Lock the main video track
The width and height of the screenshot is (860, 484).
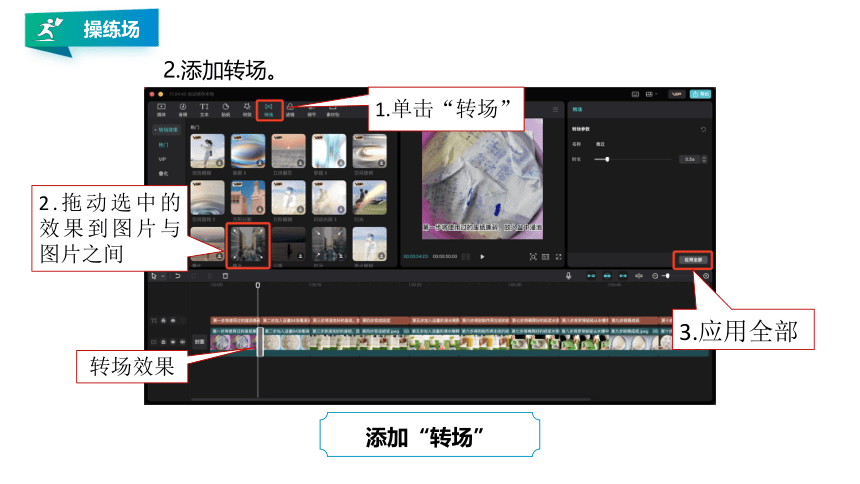click(x=163, y=342)
